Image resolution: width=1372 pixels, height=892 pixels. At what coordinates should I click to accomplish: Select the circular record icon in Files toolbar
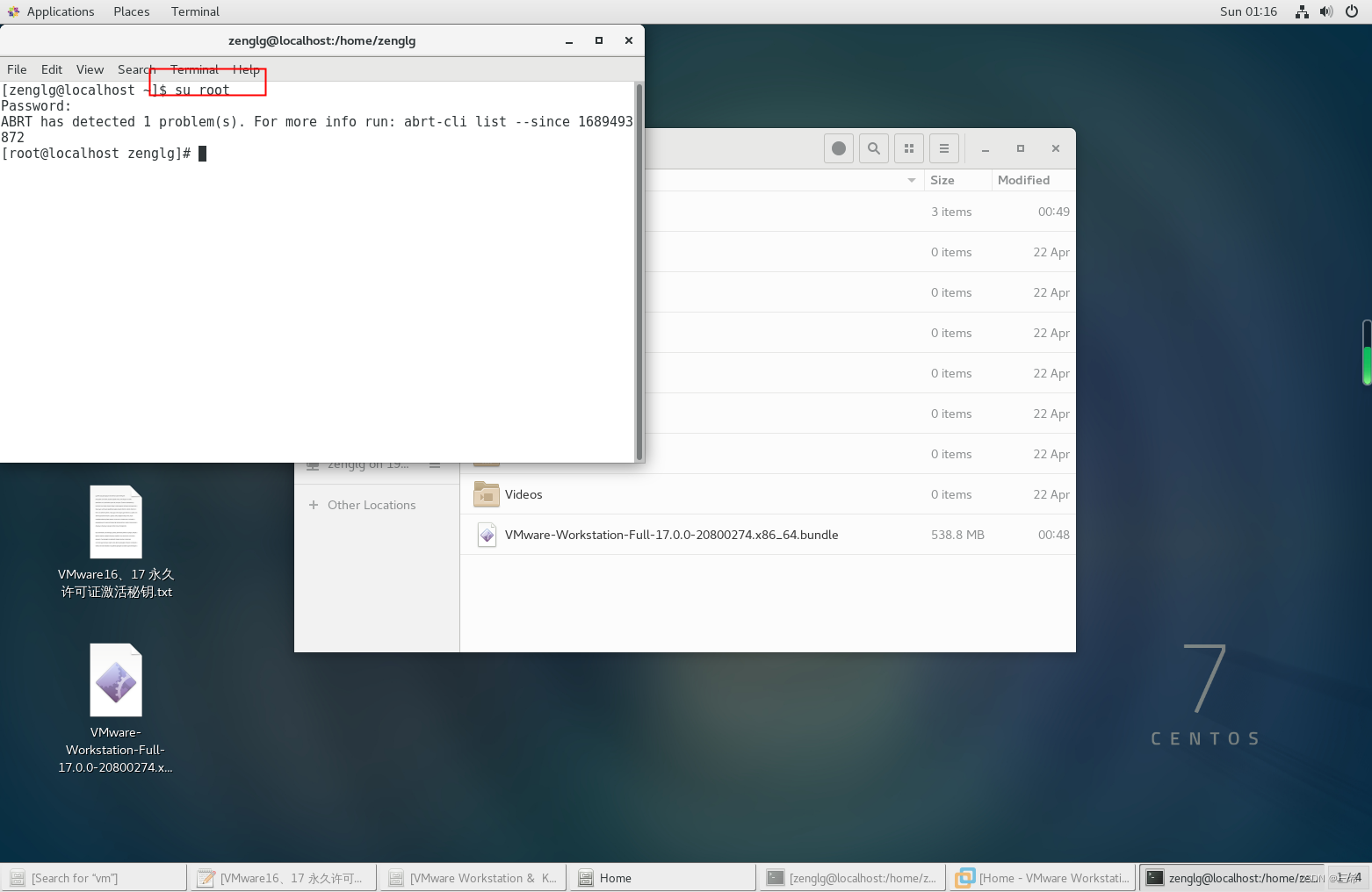pyautogui.click(x=838, y=148)
